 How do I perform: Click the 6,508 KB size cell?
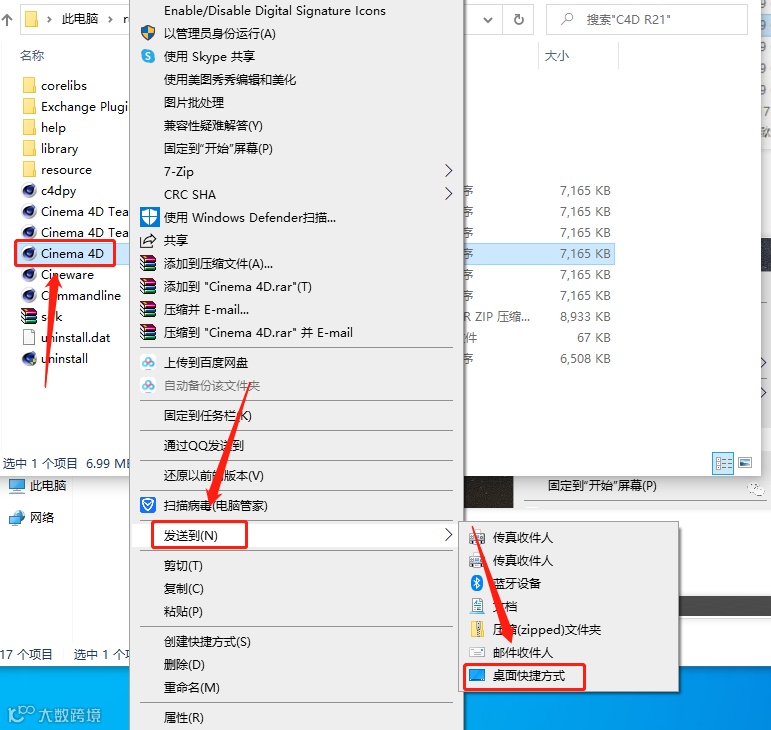585,358
